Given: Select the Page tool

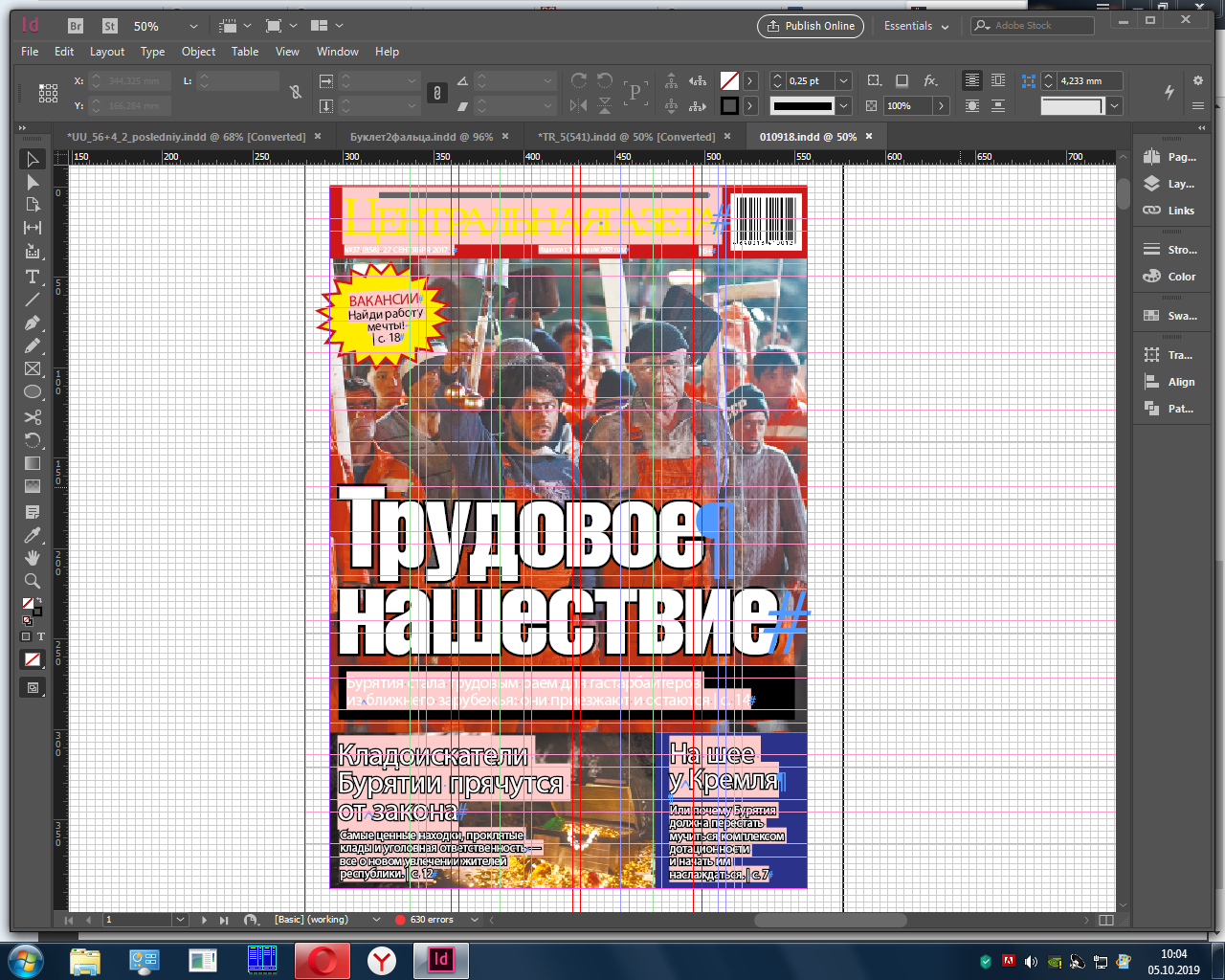Looking at the screenshot, I should click(x=33, y=205).
